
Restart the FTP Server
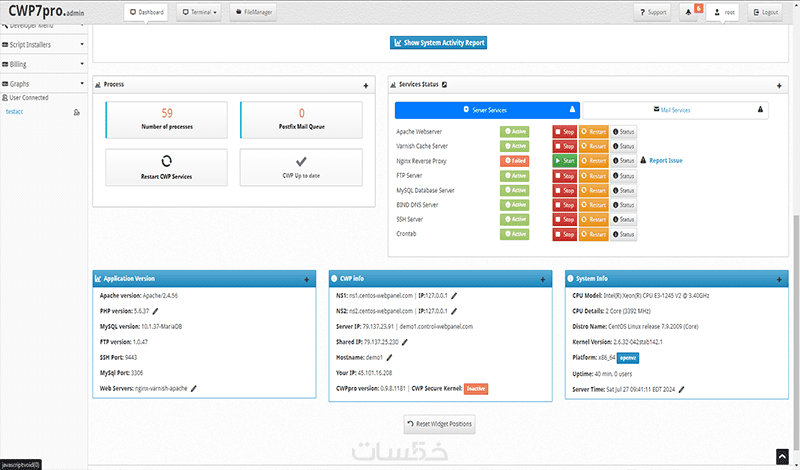pyautogui.click(x=593, y=176)
